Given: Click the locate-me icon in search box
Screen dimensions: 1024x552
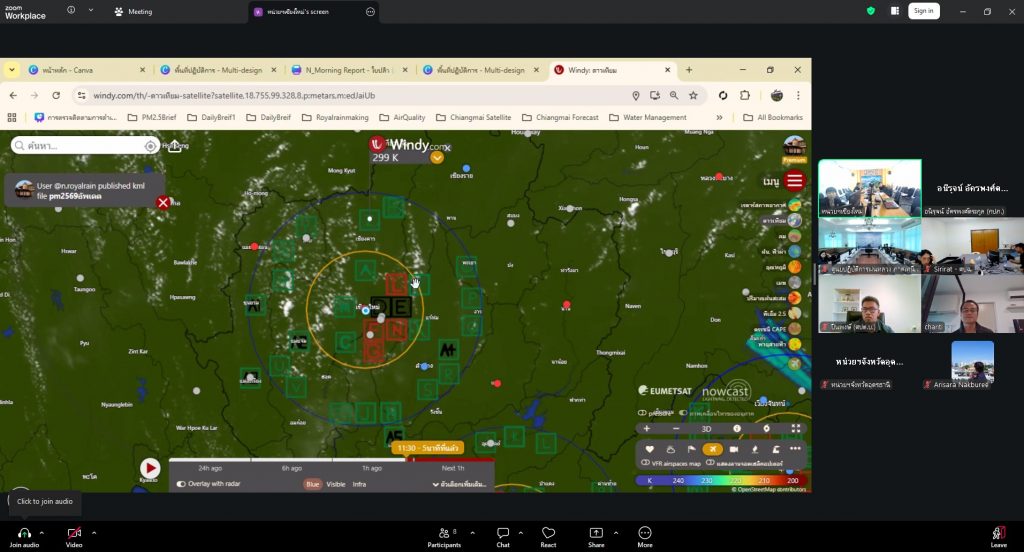Looking at the screenshot, I should point(150,146).
